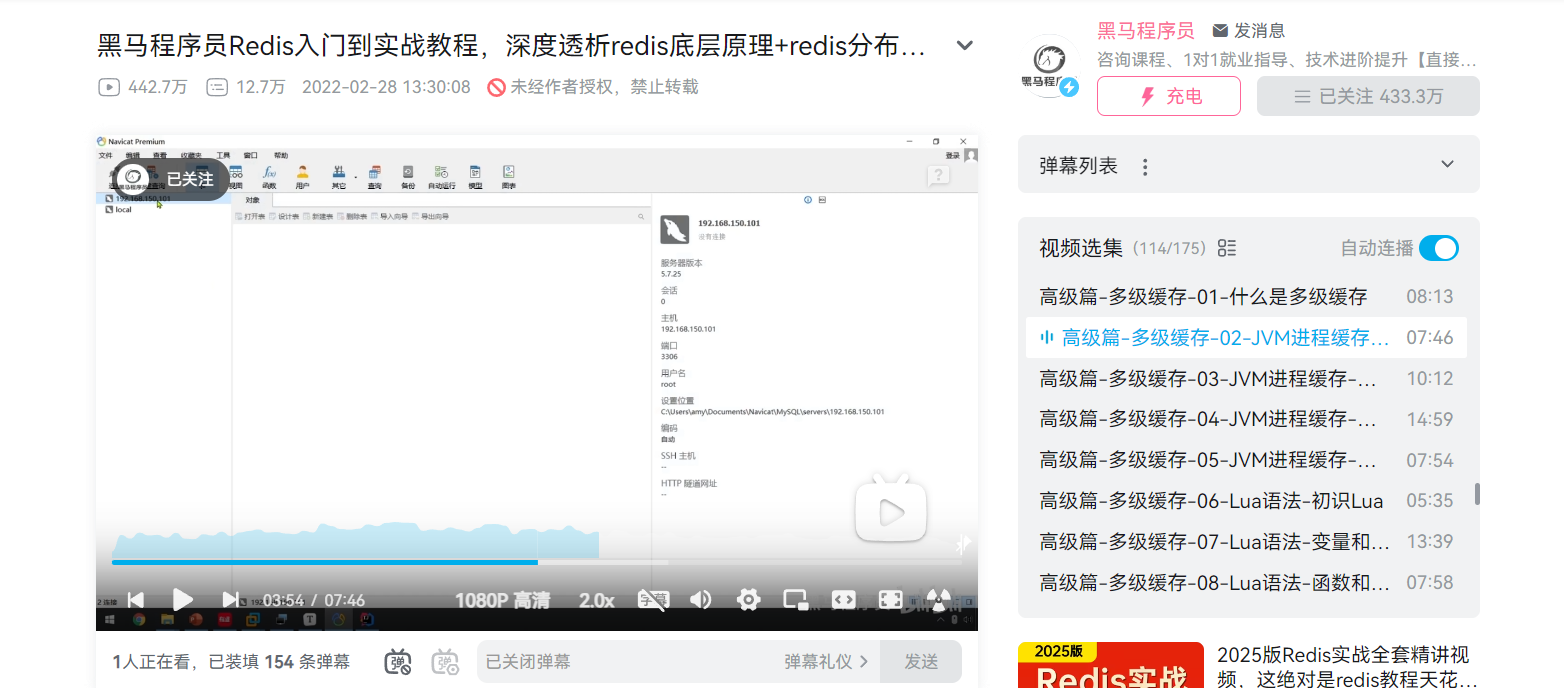Open the player settings gear
1564x688 pixels.
(748, 600)
